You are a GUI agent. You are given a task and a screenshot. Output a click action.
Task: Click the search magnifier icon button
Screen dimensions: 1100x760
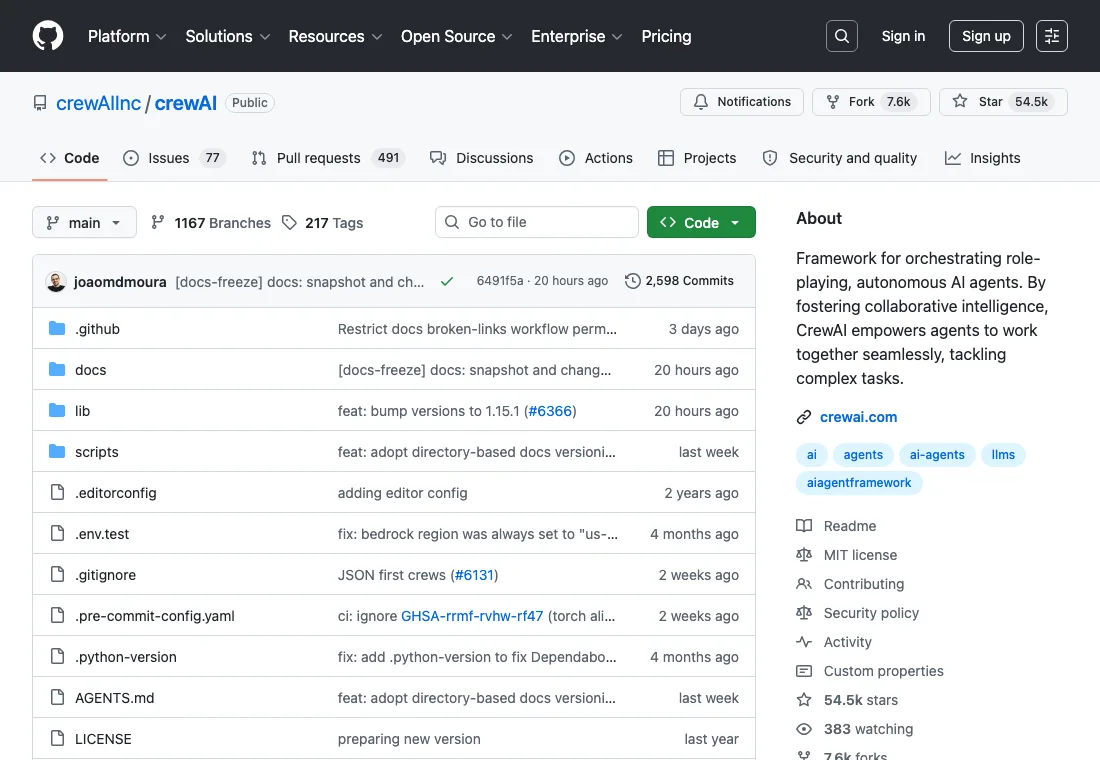coord(842,36)
